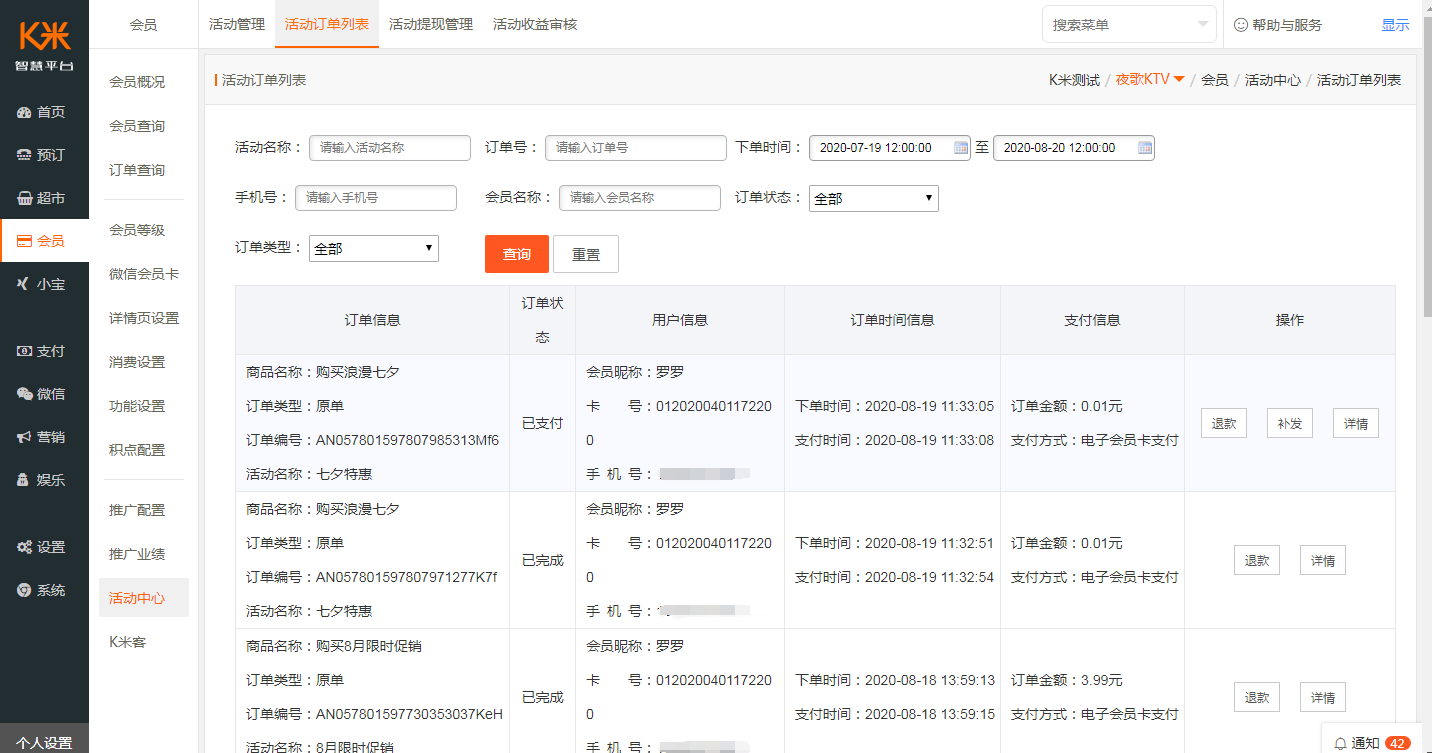Open 微信会员卡 in the submenu
This screenshot has width=1432, height=753.
[144, 274]
